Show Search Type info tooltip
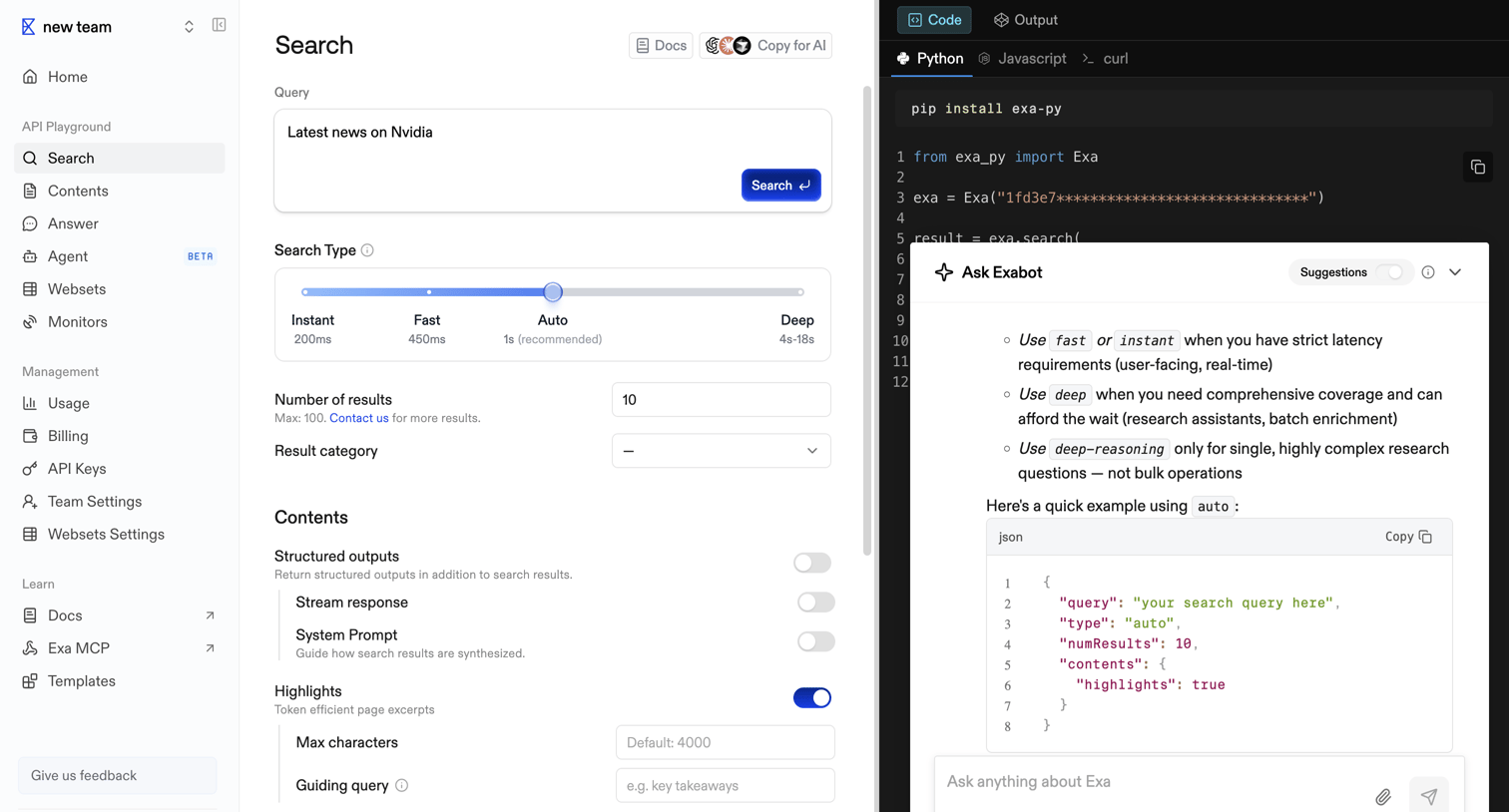The image size is (1509, 812). (x=367, y=250)
